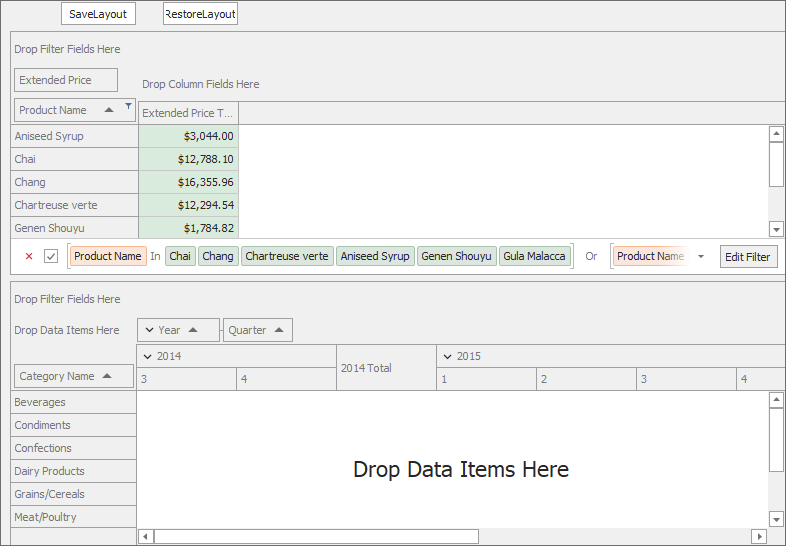Toggle the filter enabled checkbox

coord(51,256)
